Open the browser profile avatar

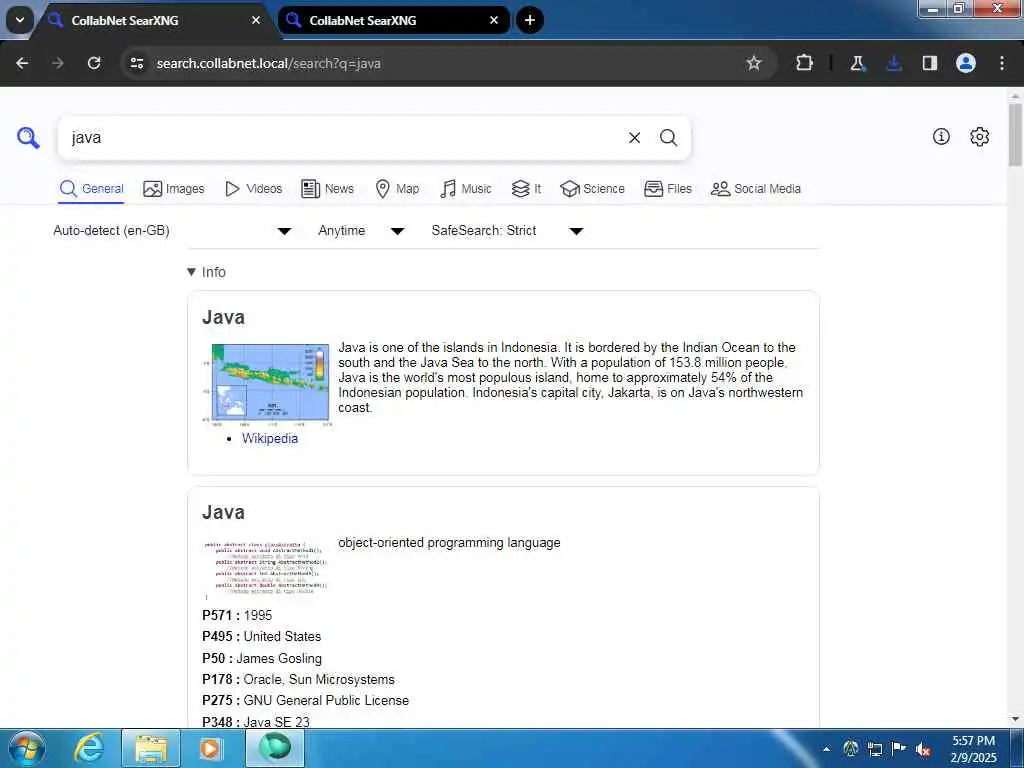(966, 63)
